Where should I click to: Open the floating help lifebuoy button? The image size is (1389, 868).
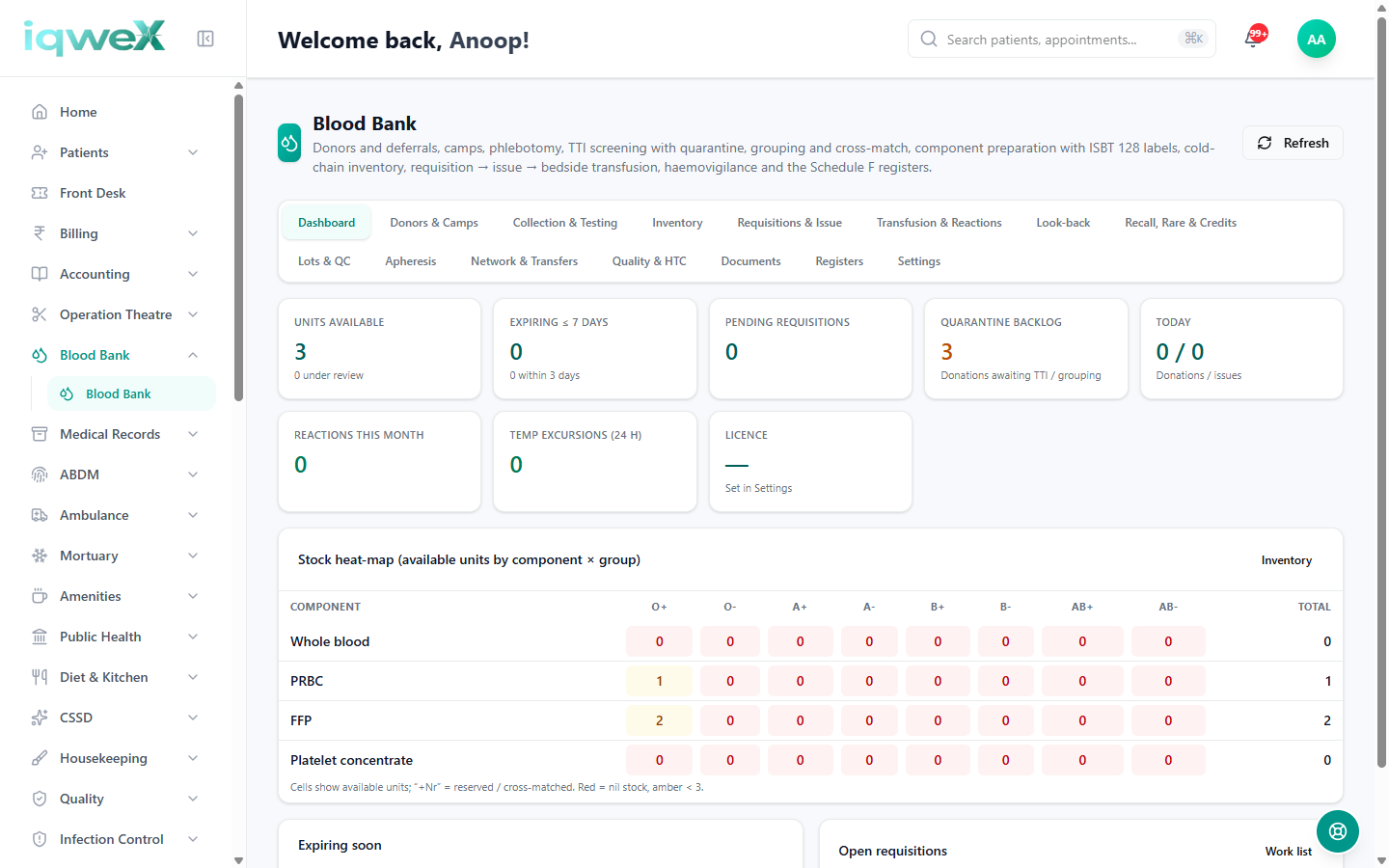click(1338, 831)
